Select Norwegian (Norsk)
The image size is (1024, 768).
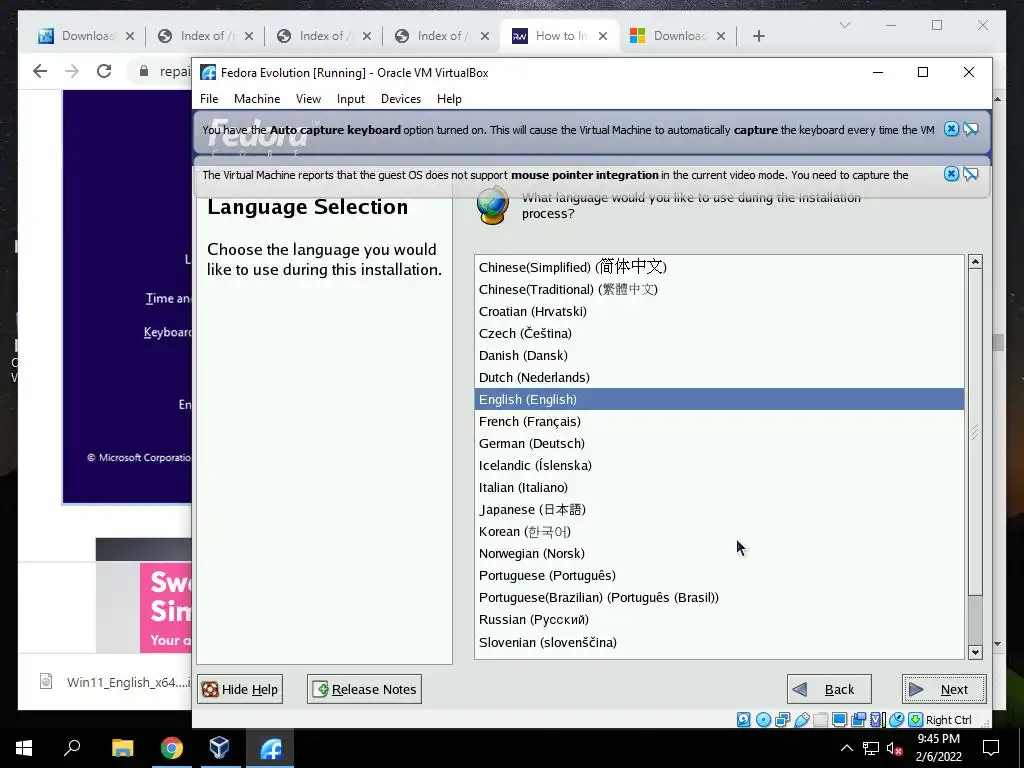719,553
